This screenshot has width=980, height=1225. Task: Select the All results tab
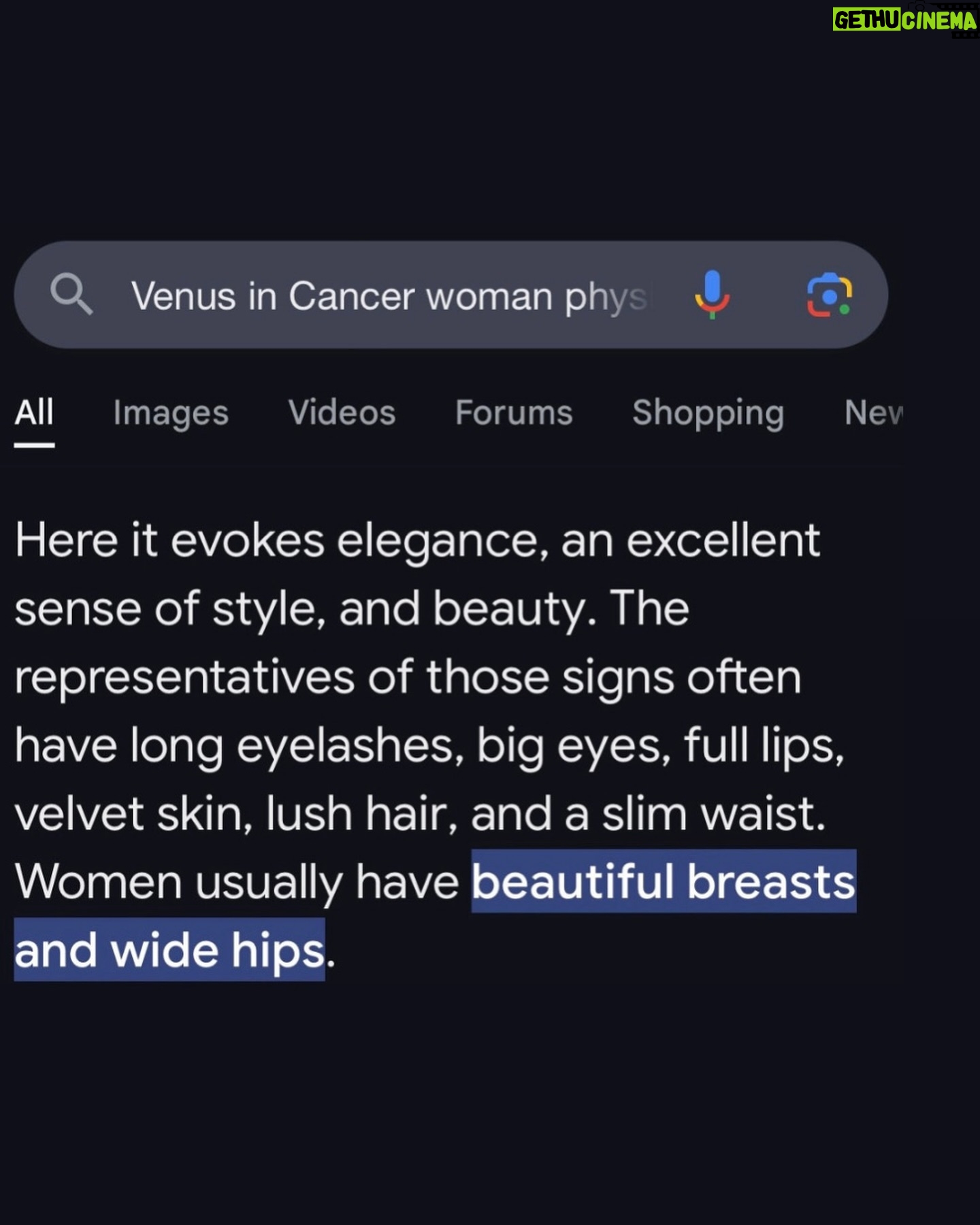(34, 412)
